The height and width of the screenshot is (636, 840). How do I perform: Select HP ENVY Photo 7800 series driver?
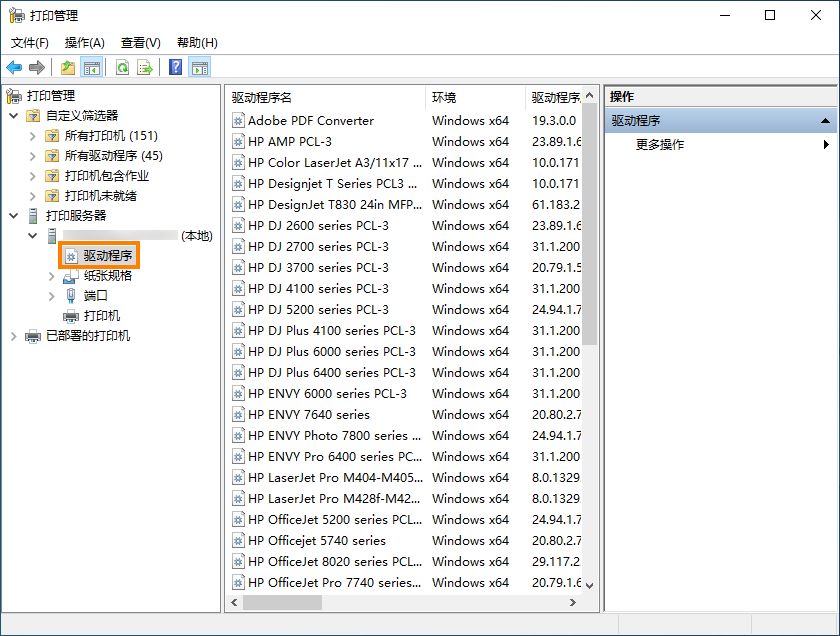click(x=406, y=436)
